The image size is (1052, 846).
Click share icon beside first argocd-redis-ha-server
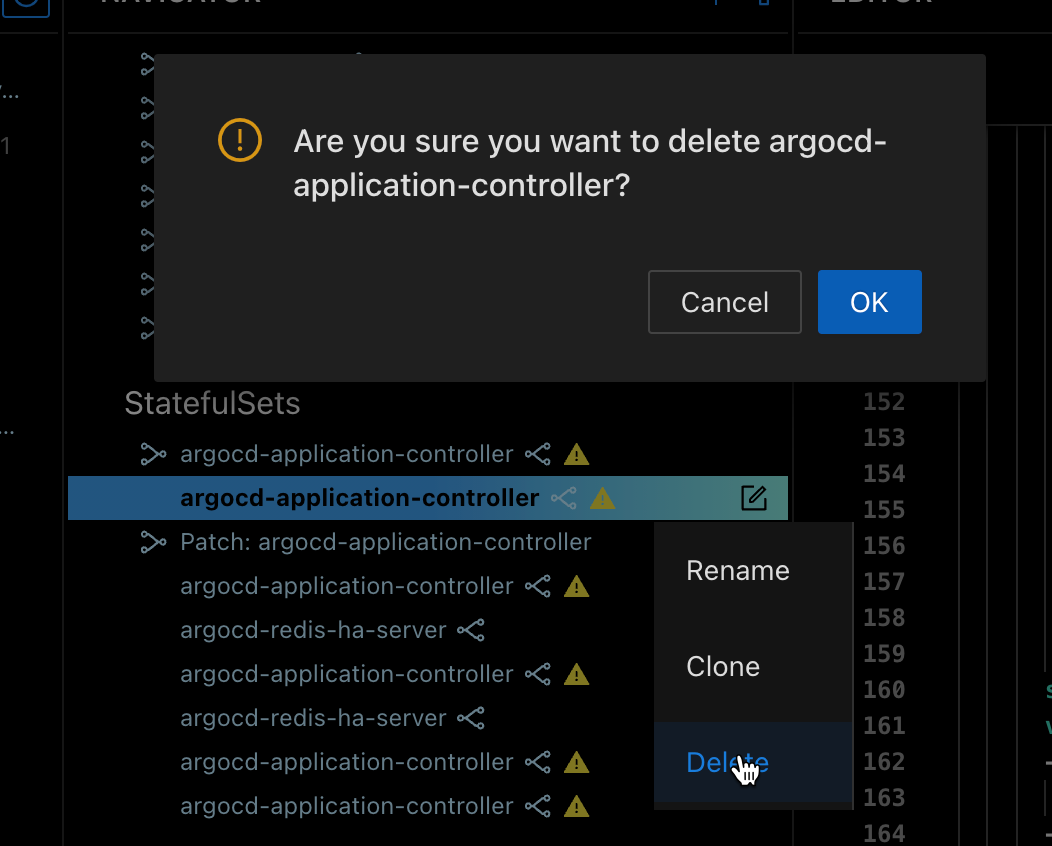[470, 630]
